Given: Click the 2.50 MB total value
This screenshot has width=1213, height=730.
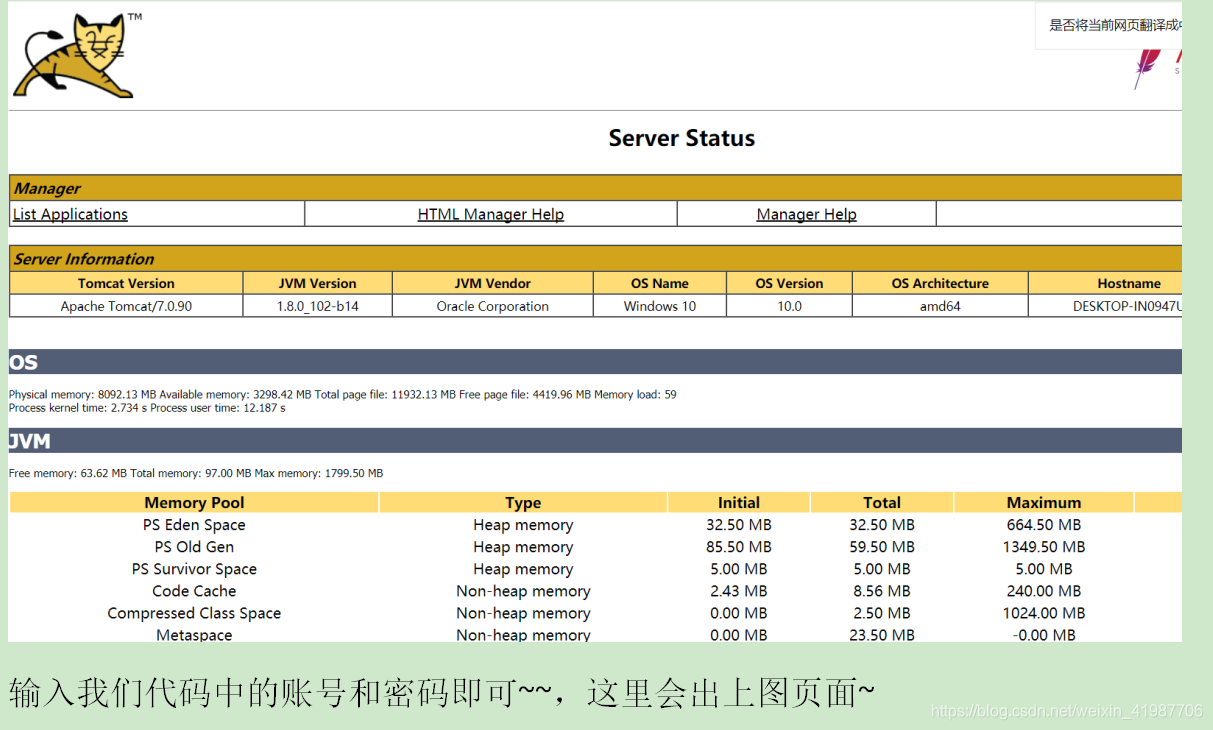Looking at the screenshot, I should point(882,613).
